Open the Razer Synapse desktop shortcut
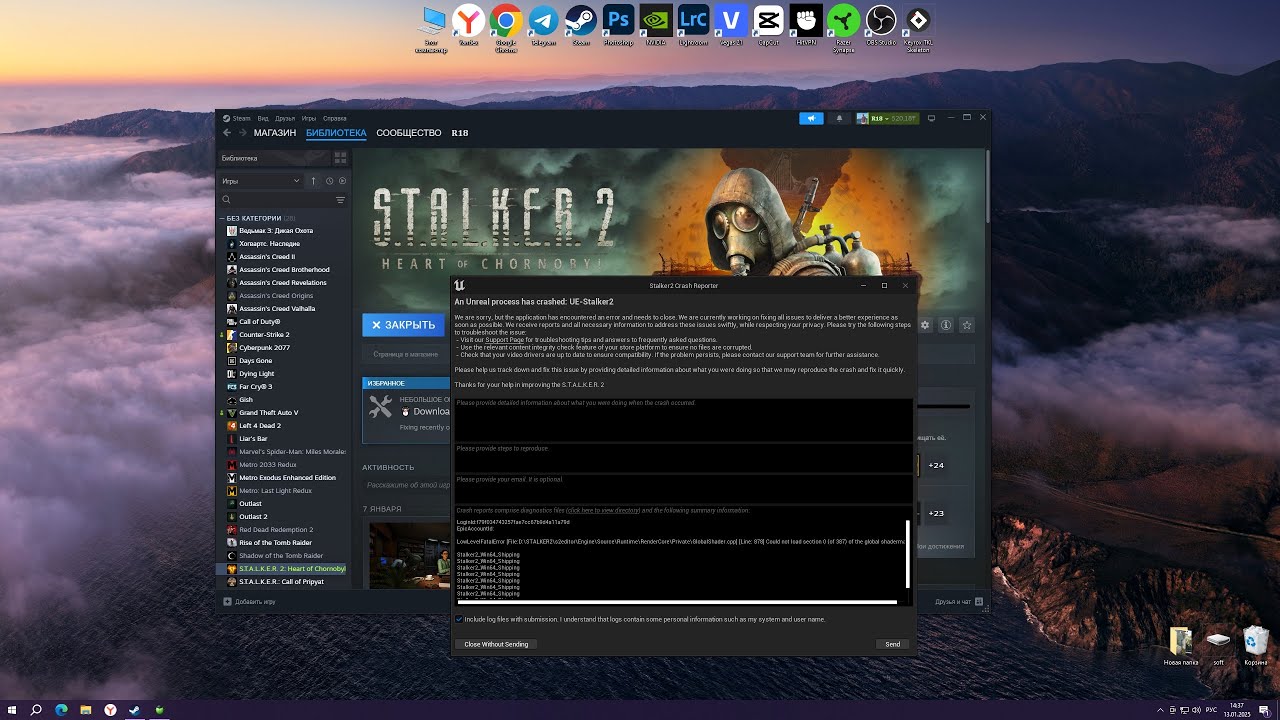 pos(843,28)
